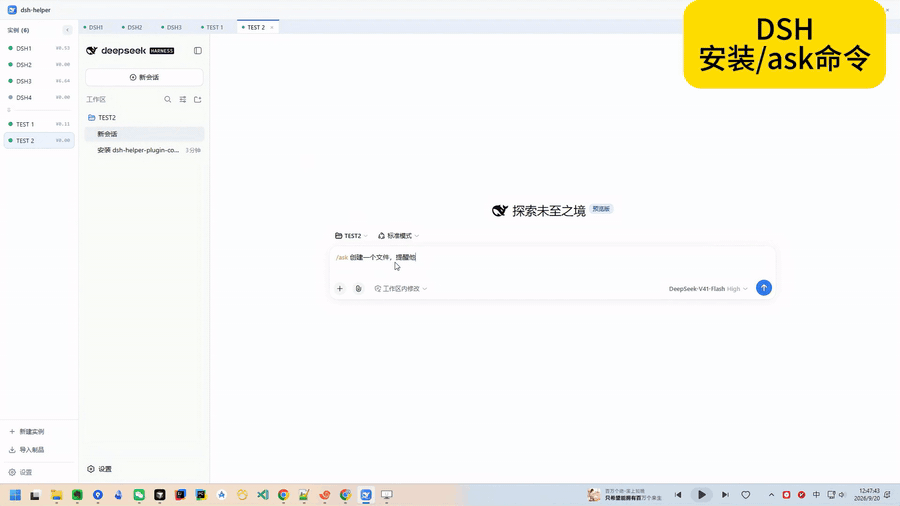Open the Windows Start menu

point(15,495)
